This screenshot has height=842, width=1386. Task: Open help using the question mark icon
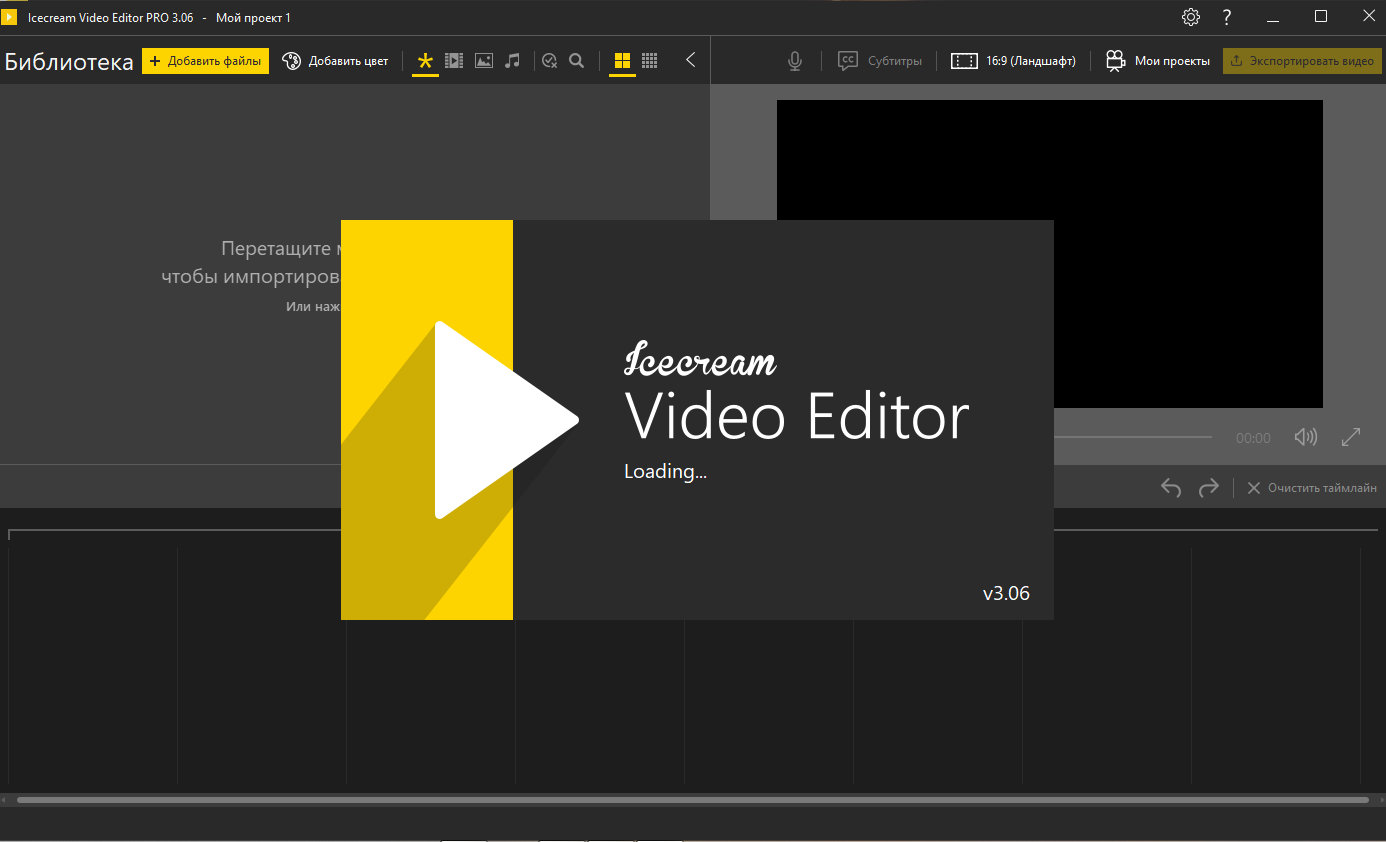pyautogui.click(x=1227, y=17)
